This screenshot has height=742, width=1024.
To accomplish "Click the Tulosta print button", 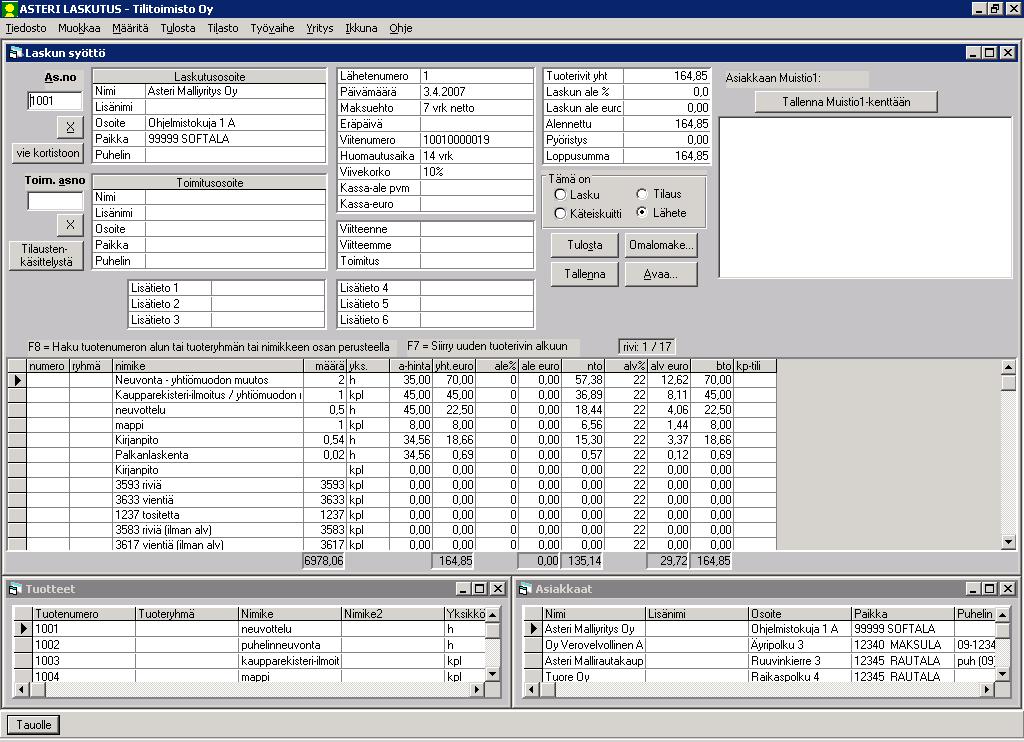I will tap(584, 245).
